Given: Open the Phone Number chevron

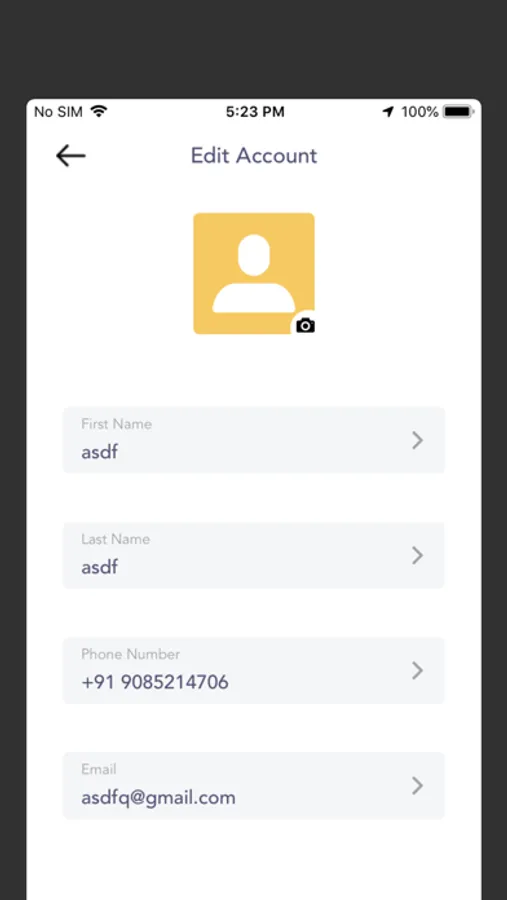Looking at the screenshot, I should pos(417,670).
